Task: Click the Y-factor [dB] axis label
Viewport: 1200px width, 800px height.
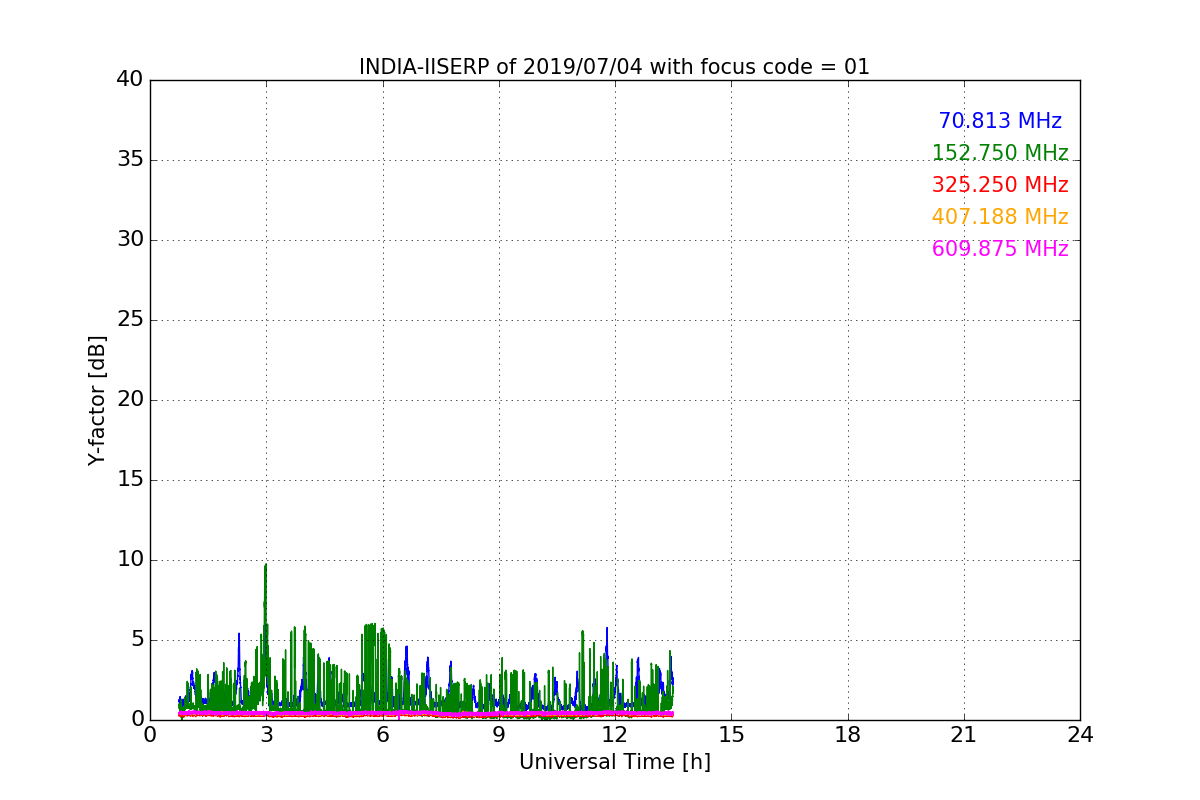Action: [97, 400]
